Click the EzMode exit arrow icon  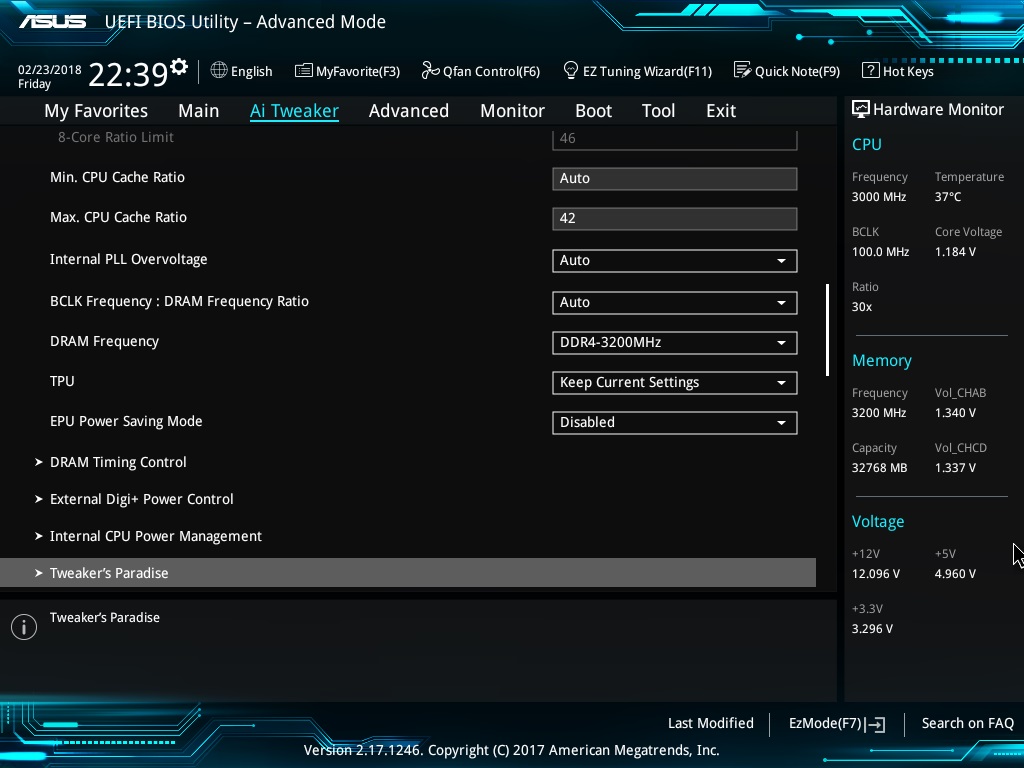tap(875, 724)
